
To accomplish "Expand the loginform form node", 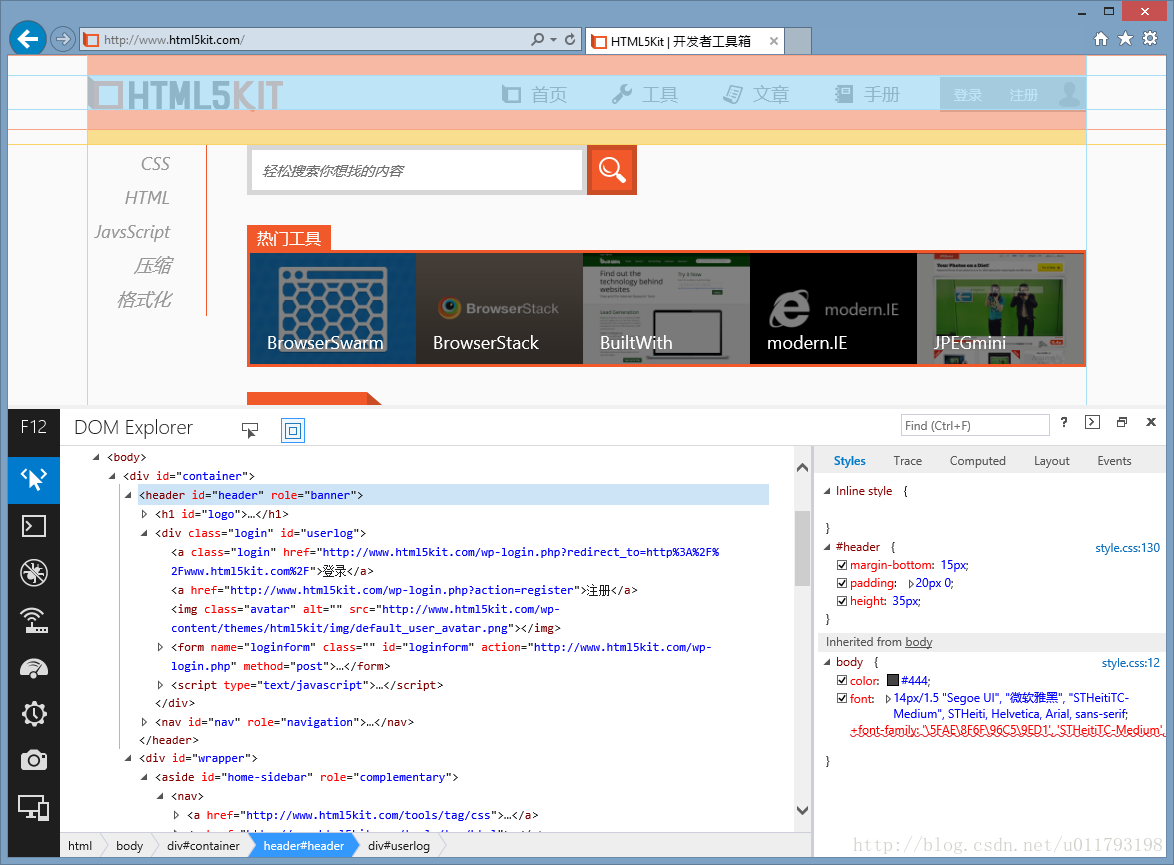I will (x=160, y=647).
